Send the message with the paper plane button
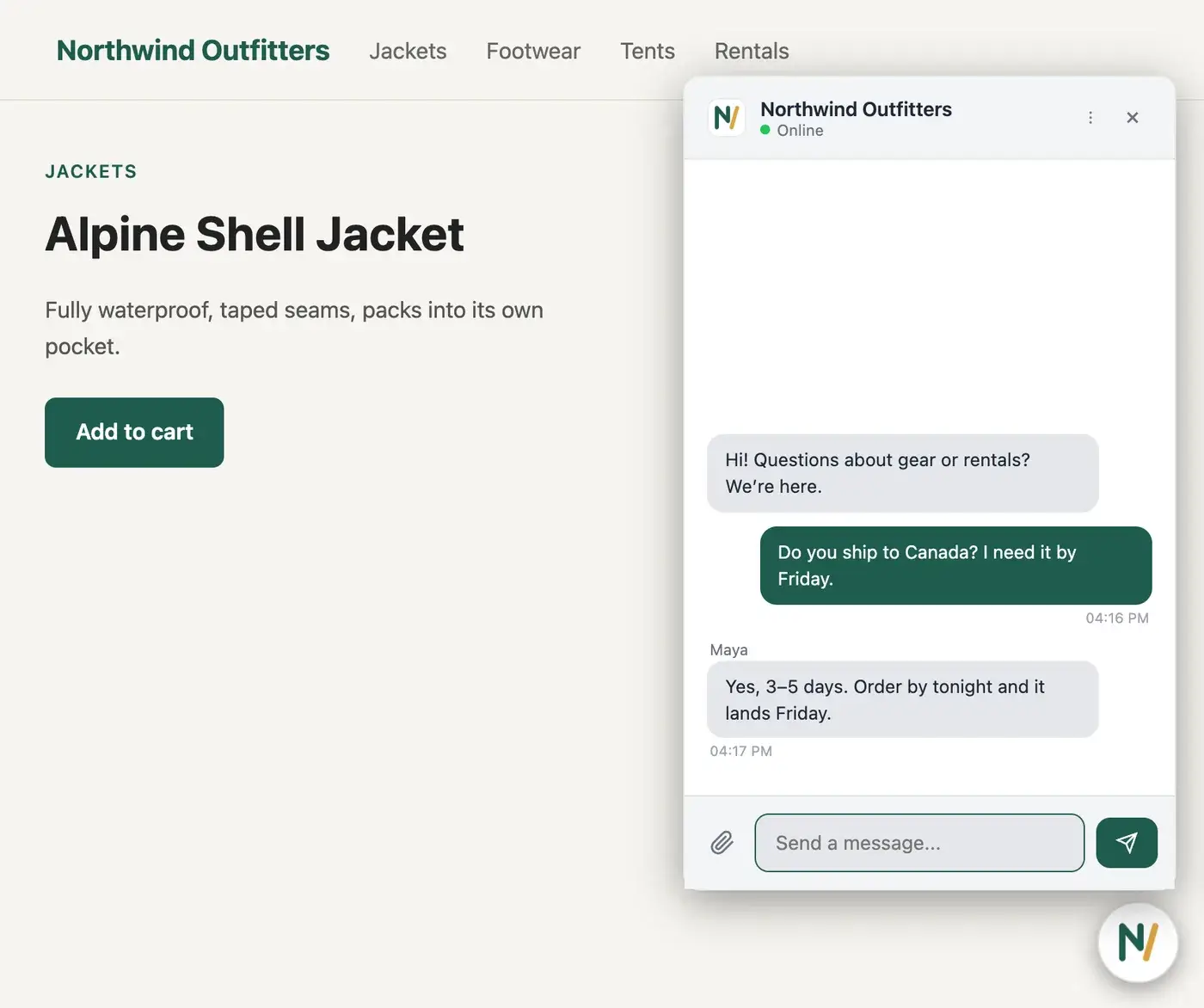This screenshot has height=1008, width=1204. 1127,843
